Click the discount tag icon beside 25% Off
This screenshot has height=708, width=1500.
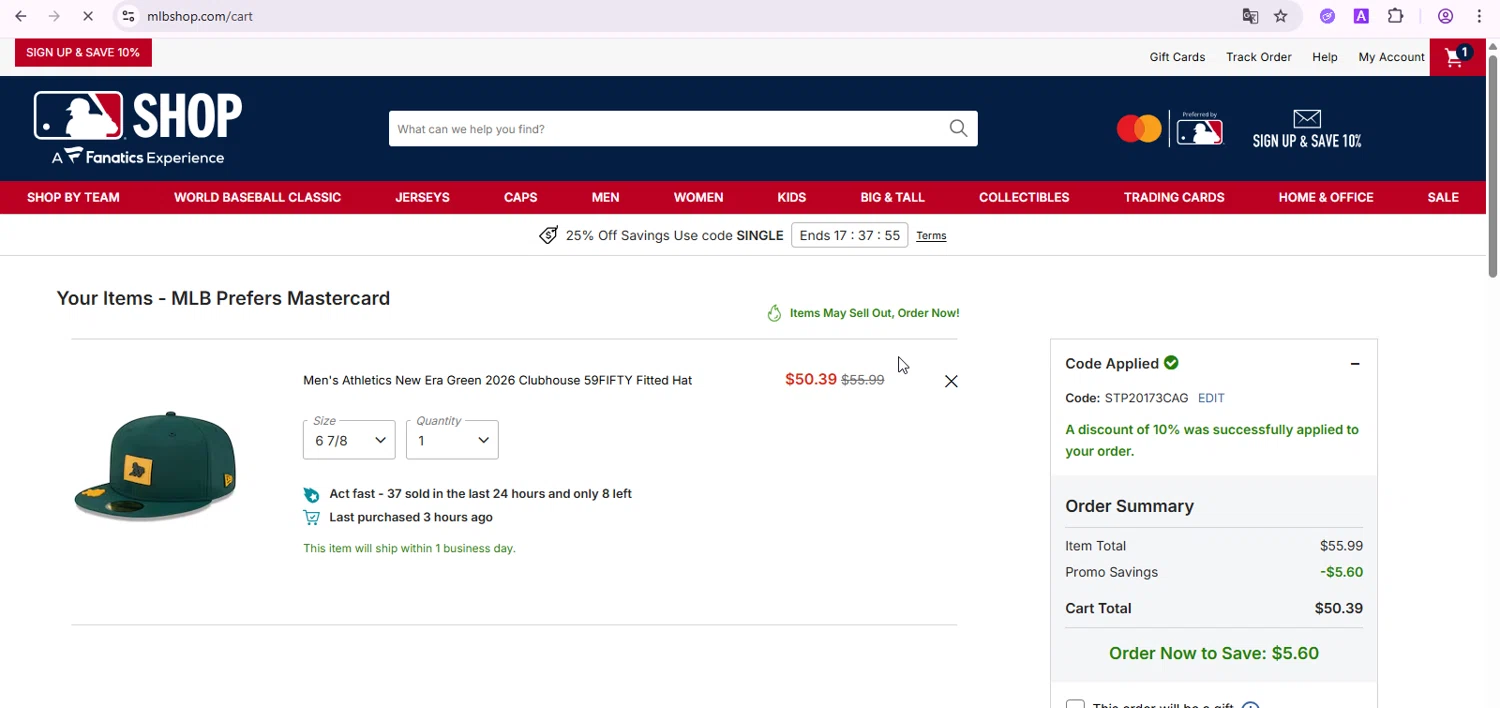(x=548, y=235)
